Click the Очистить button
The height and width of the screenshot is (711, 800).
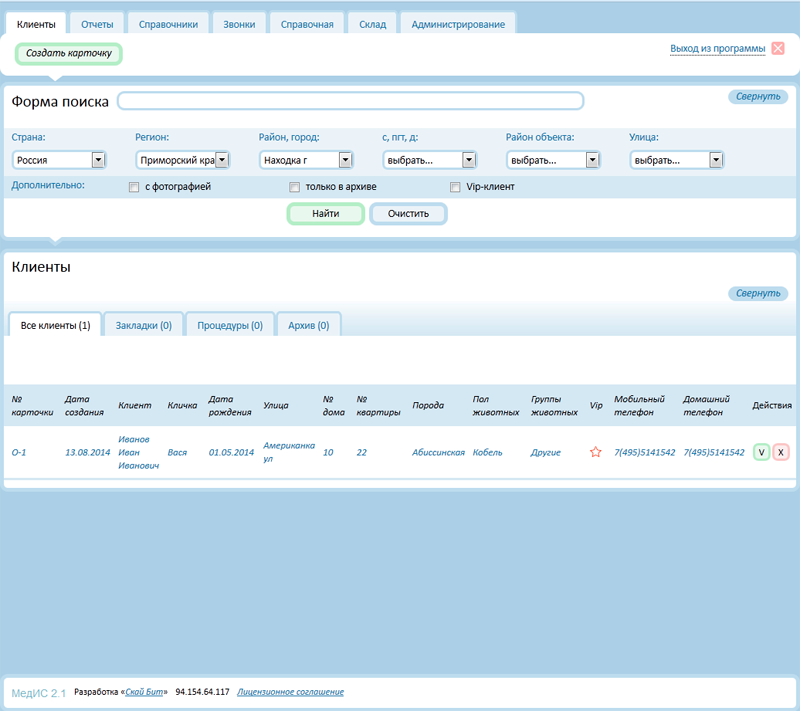pos(408,214)
